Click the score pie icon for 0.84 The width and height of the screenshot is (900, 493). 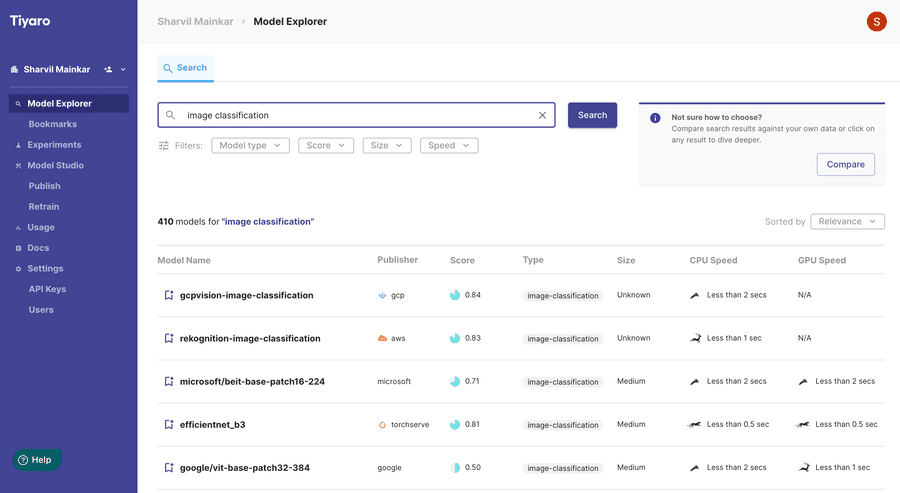[455, 295]
